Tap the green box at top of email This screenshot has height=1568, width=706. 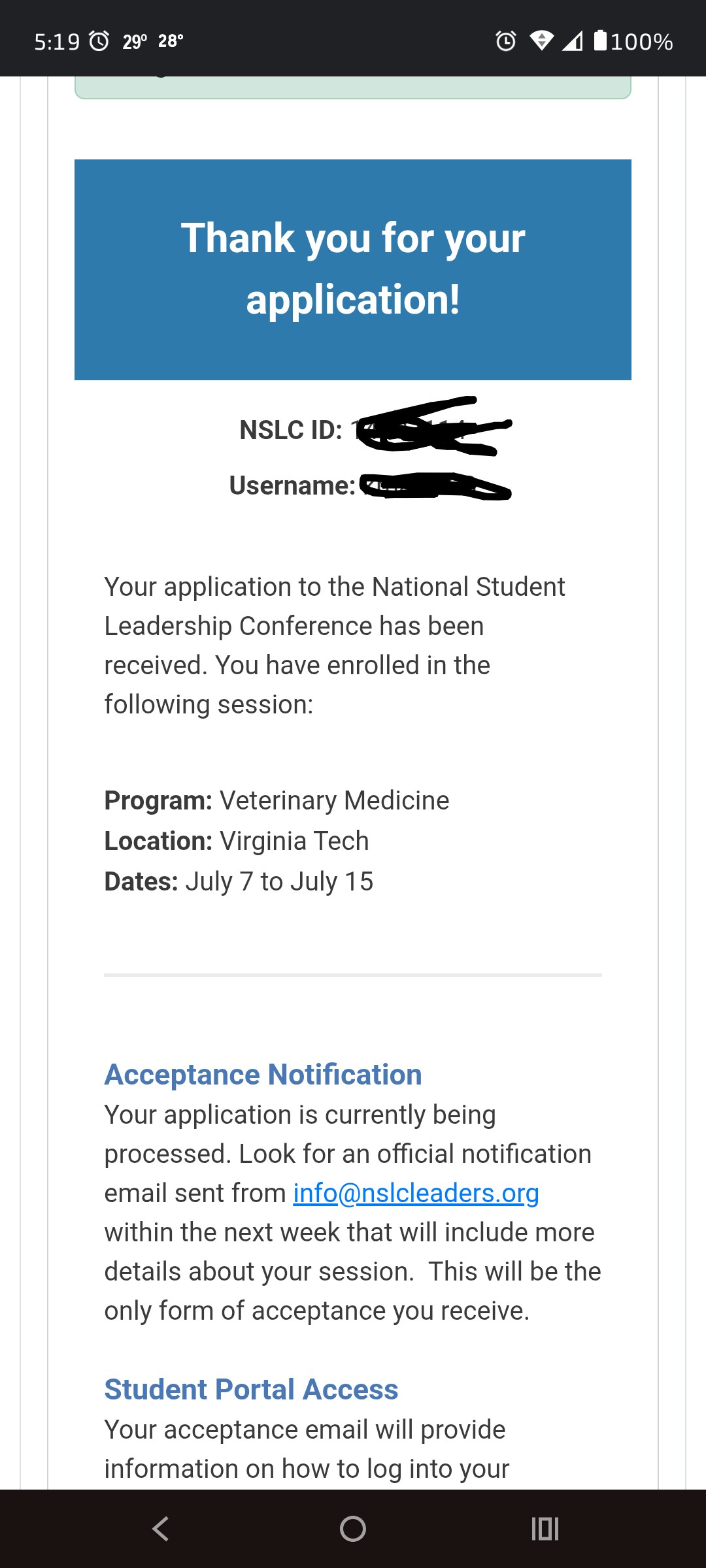coord(353,88)
